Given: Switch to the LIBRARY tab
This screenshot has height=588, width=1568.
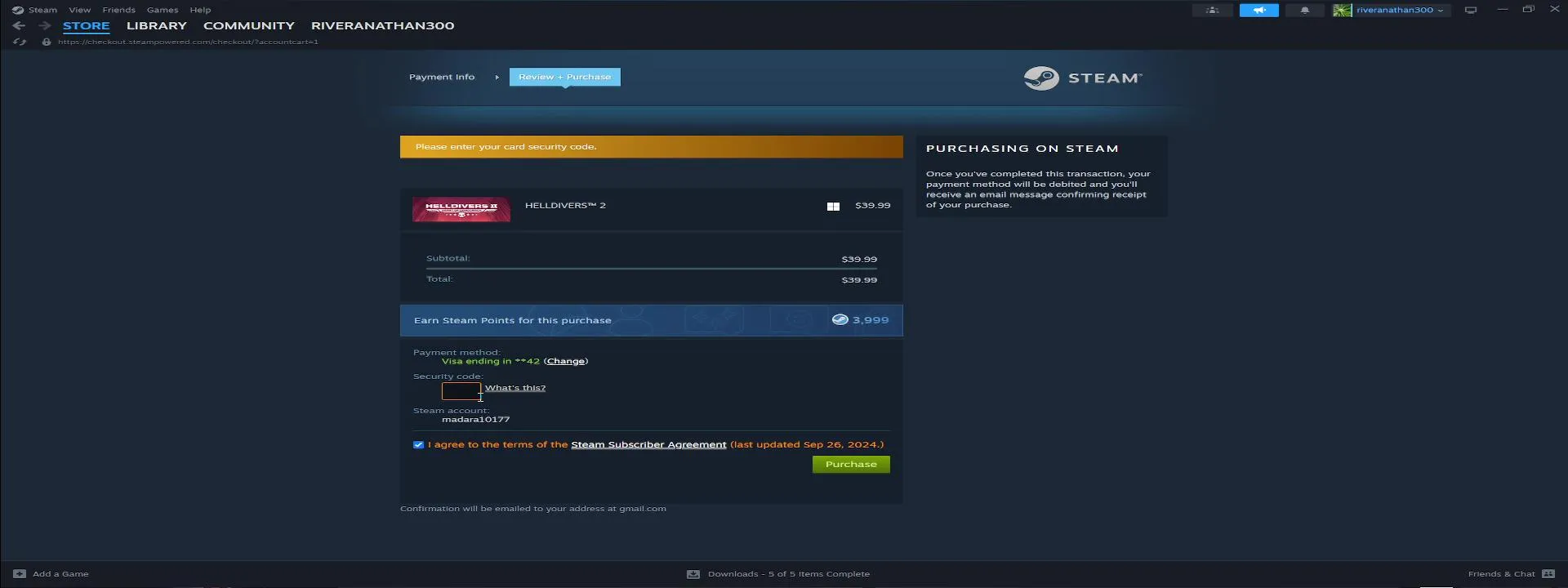Looking at the screenshot, I should pos(157,25).
